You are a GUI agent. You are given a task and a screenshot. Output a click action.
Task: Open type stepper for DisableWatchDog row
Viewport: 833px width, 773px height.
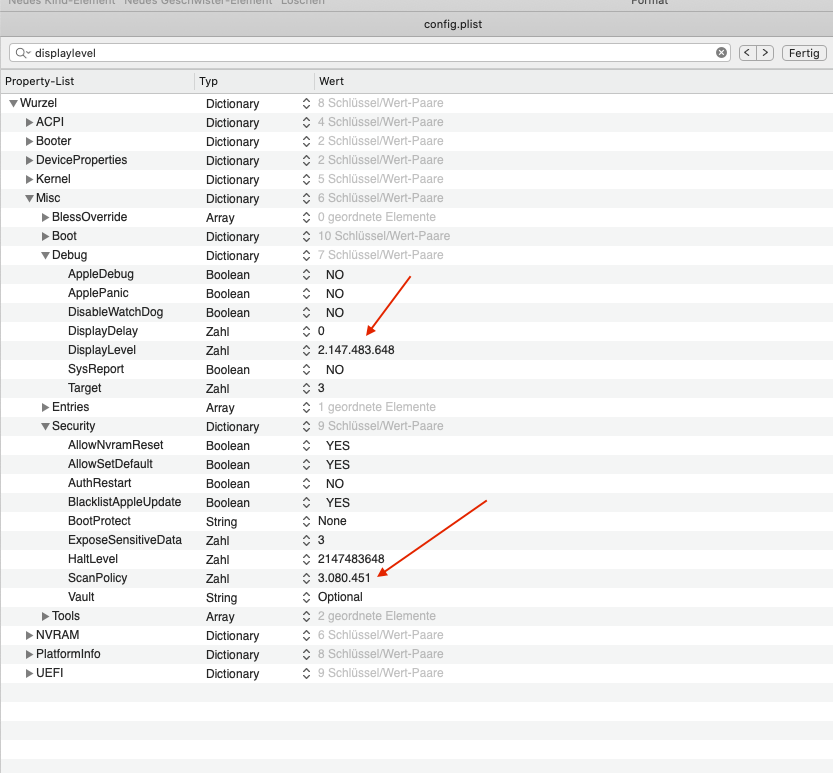click(306, 312)
